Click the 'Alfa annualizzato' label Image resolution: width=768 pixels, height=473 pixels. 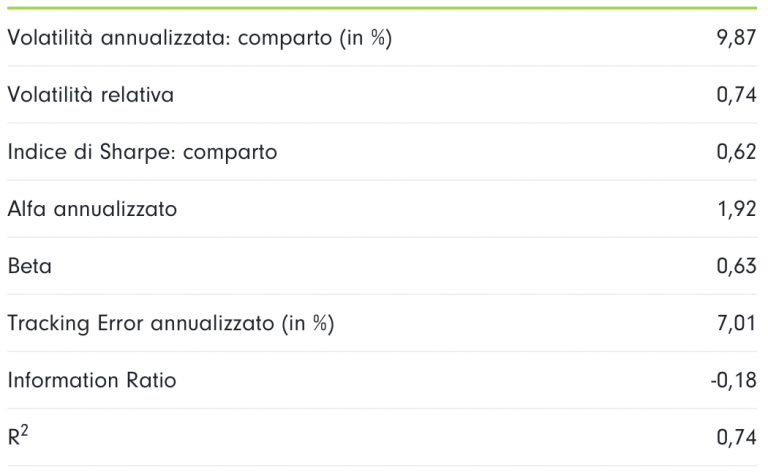[92, 210]
